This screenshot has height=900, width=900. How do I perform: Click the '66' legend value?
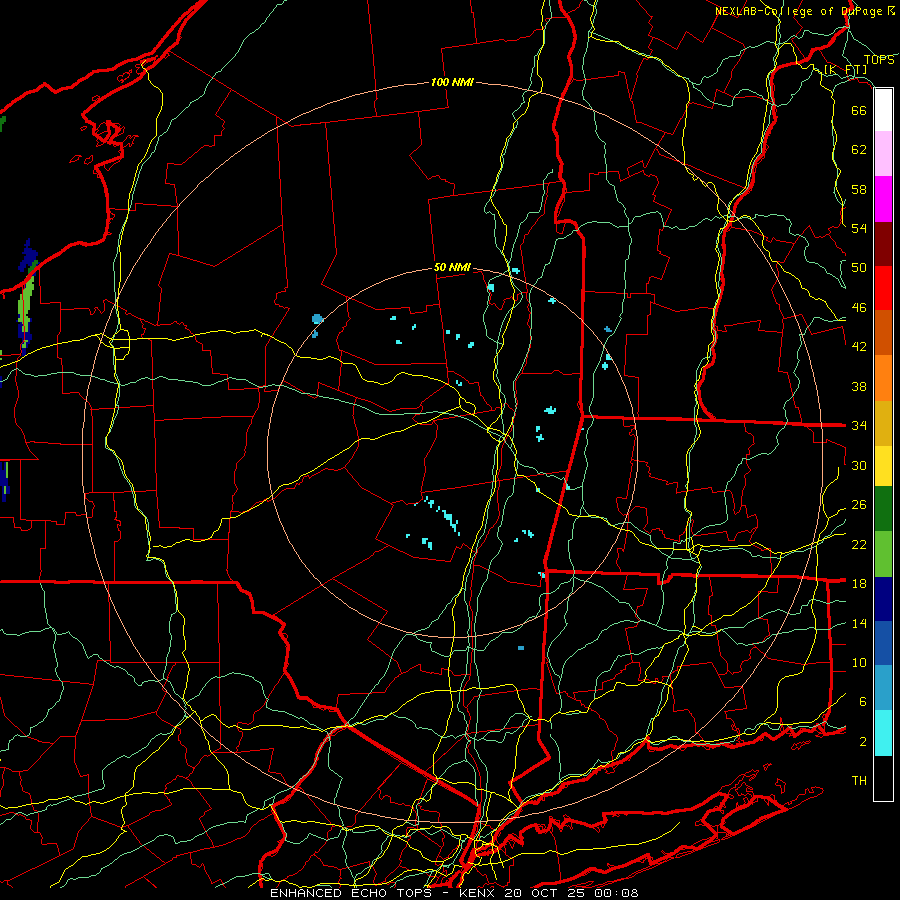pyautogui.click(x=859, y=110)
